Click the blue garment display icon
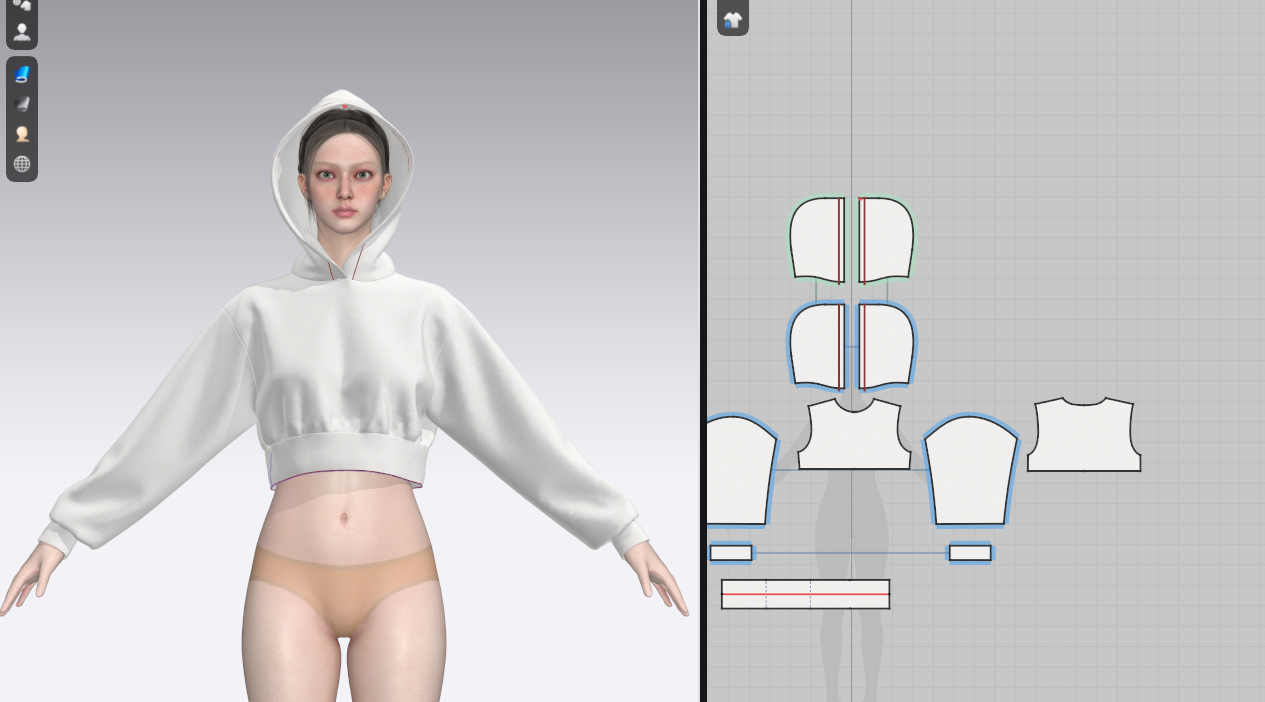 point(22,74)
